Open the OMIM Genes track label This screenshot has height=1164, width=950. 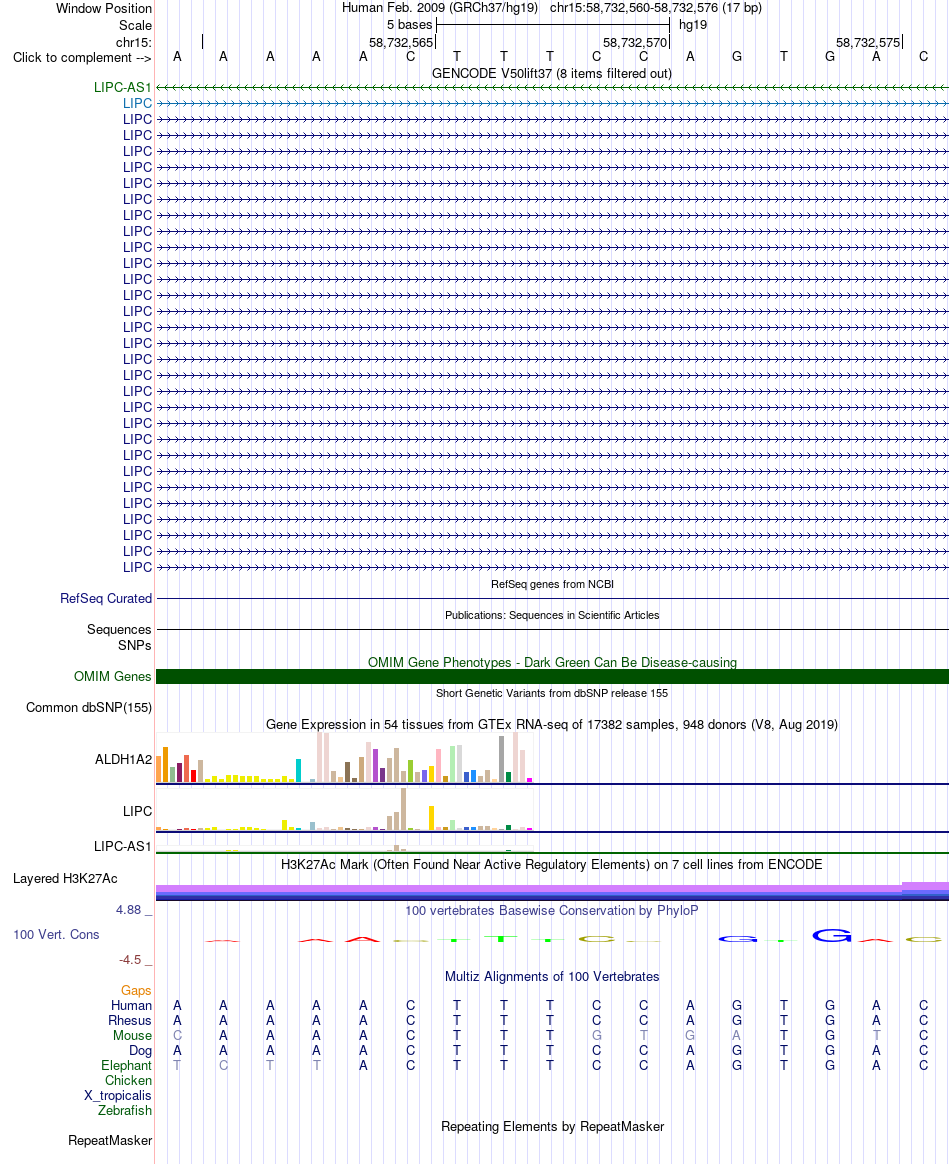(112, 676)
